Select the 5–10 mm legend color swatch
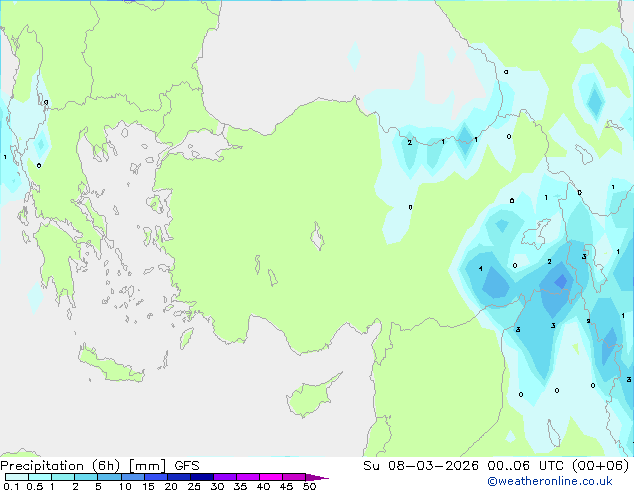Image resolution: width=634 pixels, height=490 pixels. (110, 477)
